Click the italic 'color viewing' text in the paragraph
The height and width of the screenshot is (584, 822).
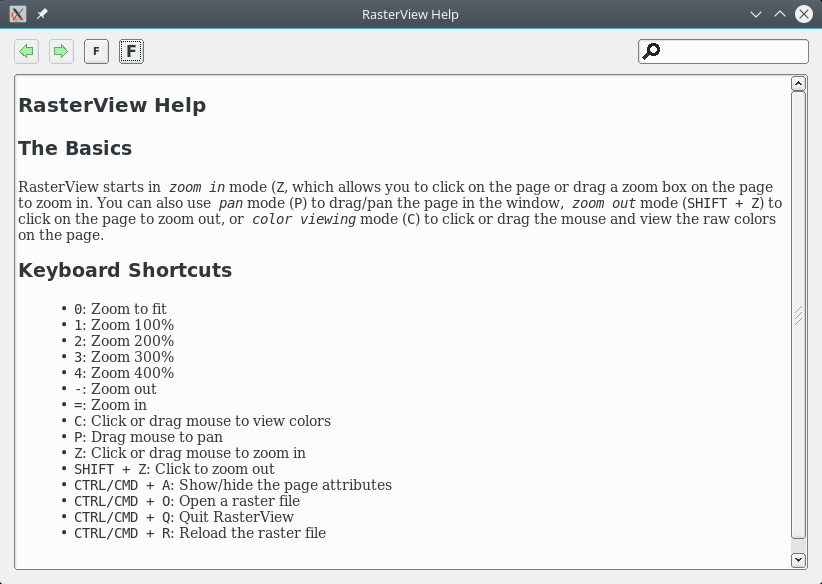coord(304,219)
